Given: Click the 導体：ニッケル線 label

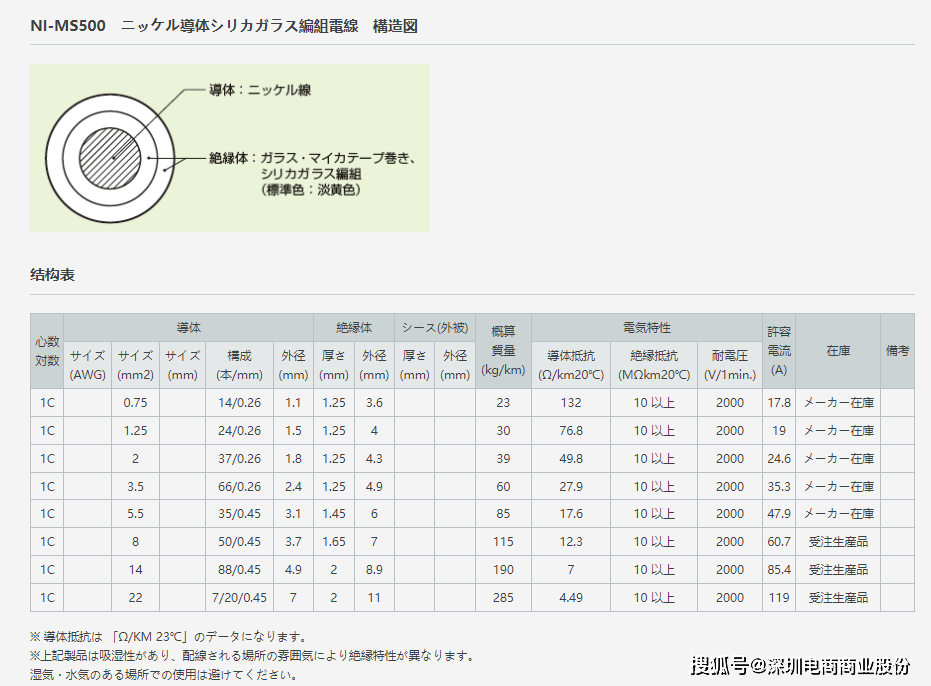Looking at the screenshot, I should pyautogui.click(x=259, y=90).
